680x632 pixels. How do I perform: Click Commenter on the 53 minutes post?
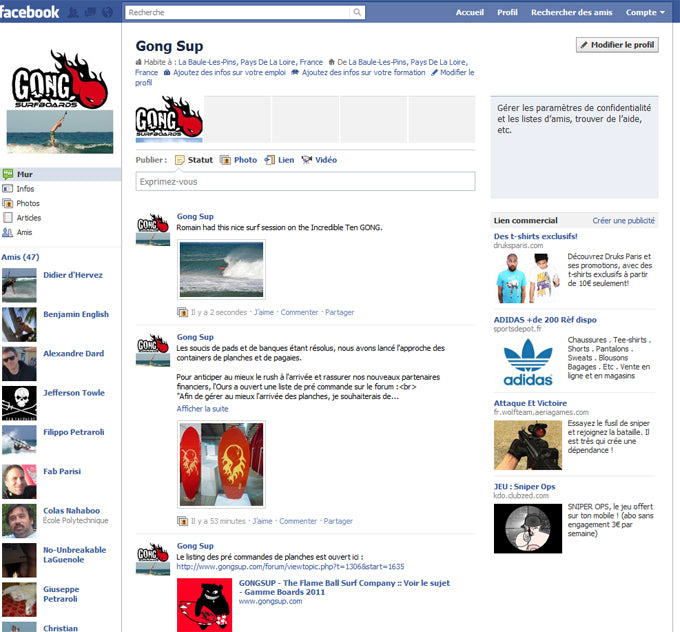[298, 521]
